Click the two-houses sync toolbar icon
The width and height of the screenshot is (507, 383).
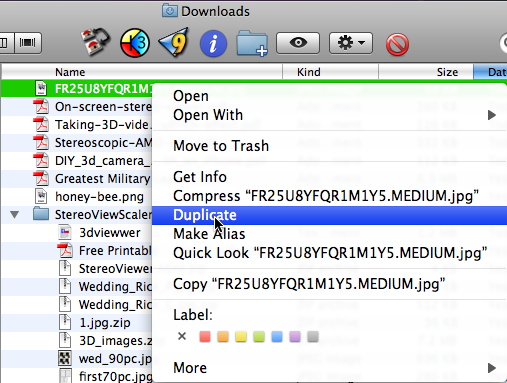(96, 42)
